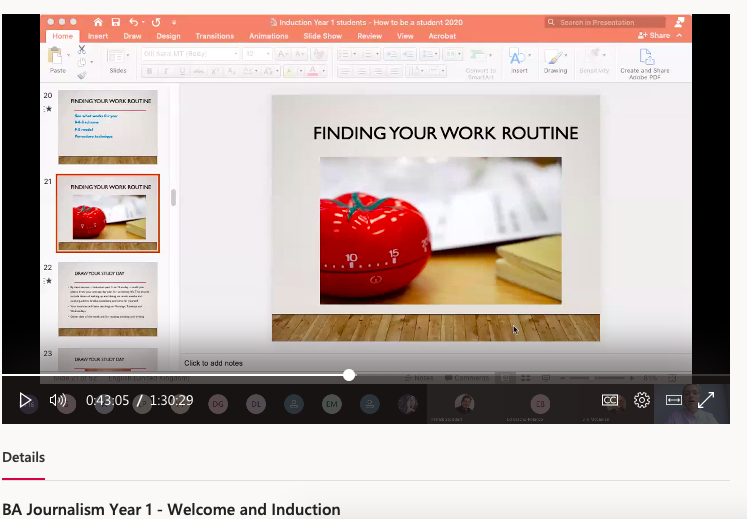Click the text highlight color swatch
This screenshot has width=747, height=519.
[x=289, y=71]
